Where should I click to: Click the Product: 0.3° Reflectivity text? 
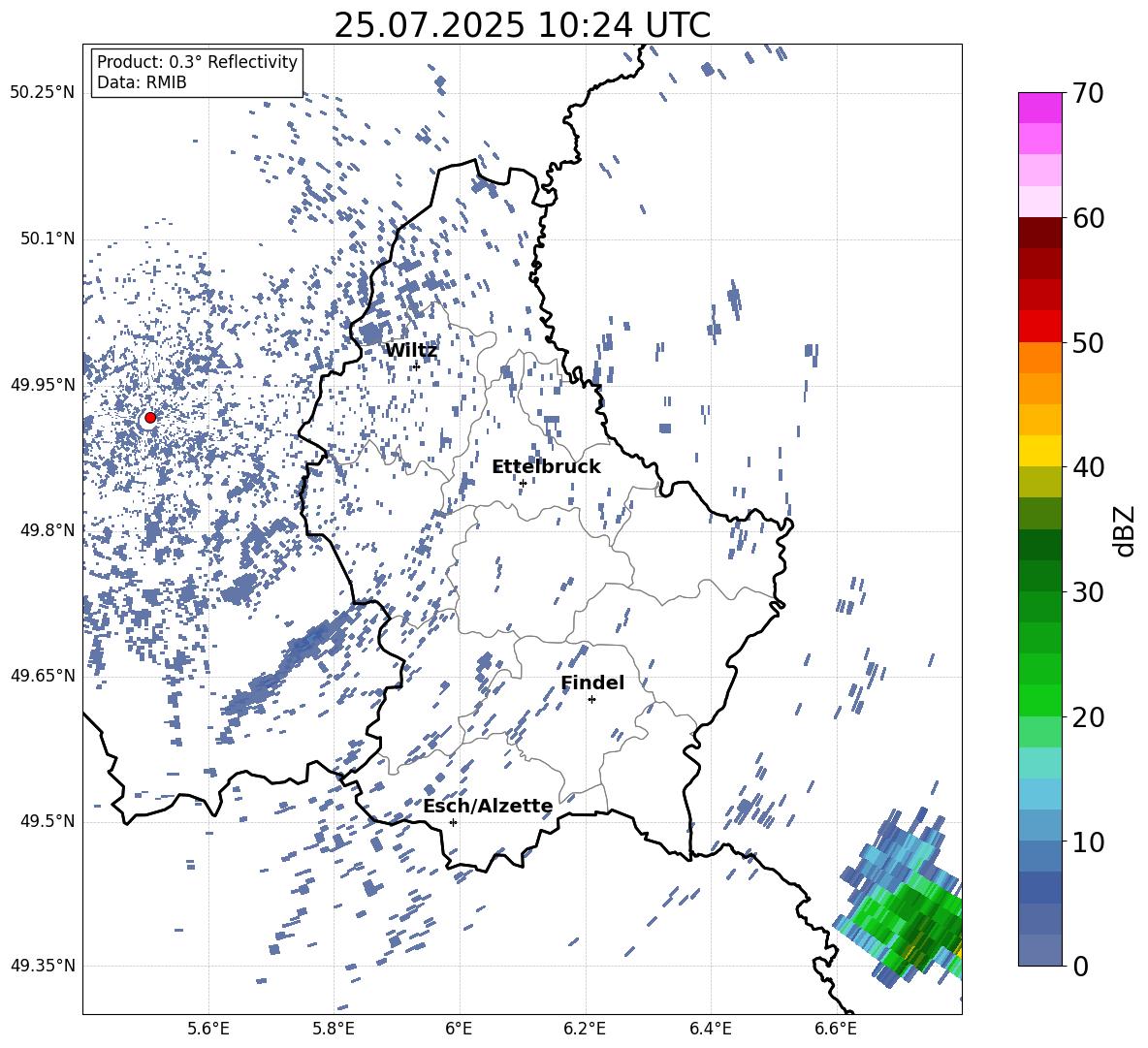(197, 62)
